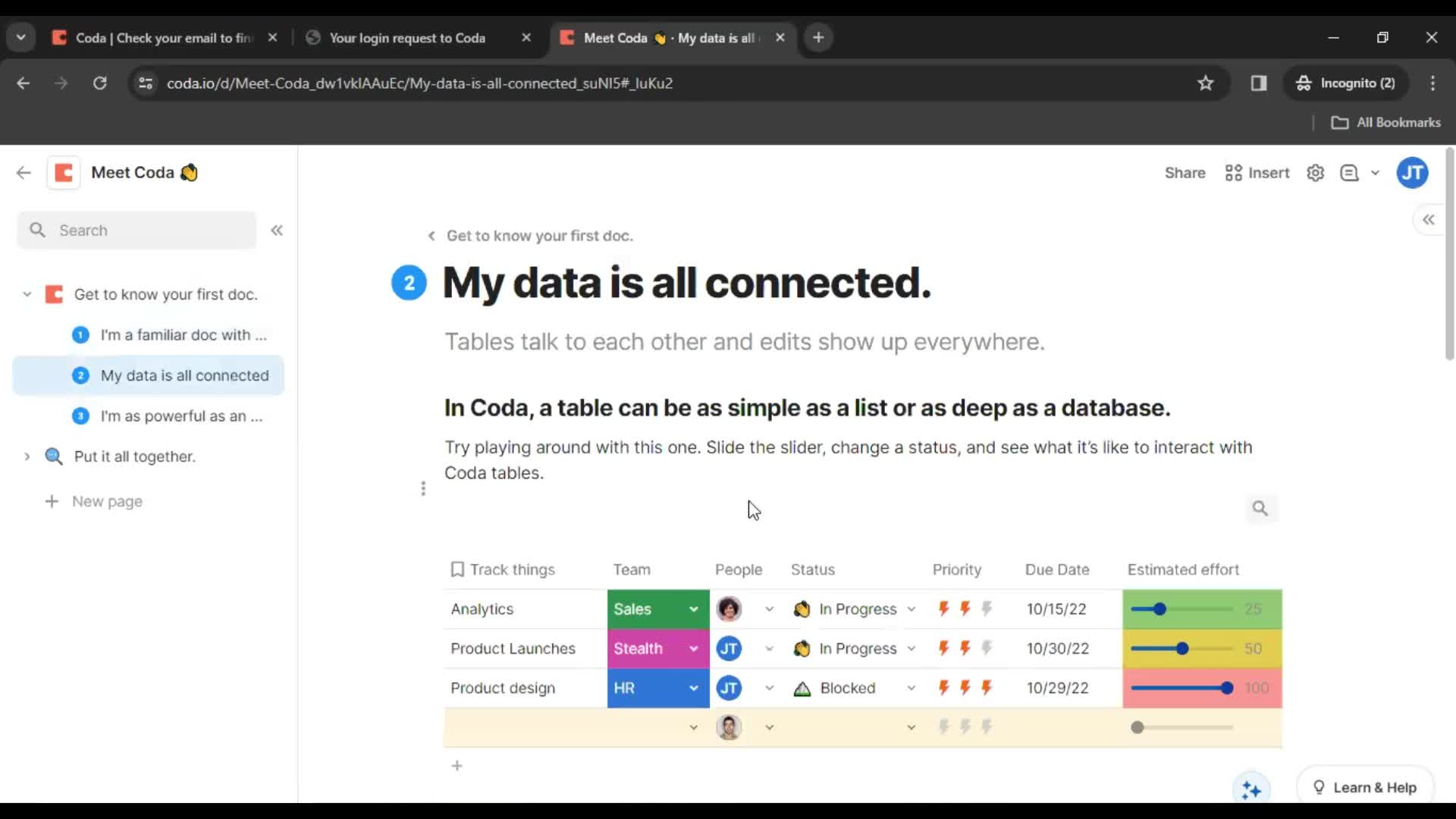This screenshot has width=1456, height=819.
Task: Expand the Put it all together section
Action: pyautogui.click(x=27, y=456)
